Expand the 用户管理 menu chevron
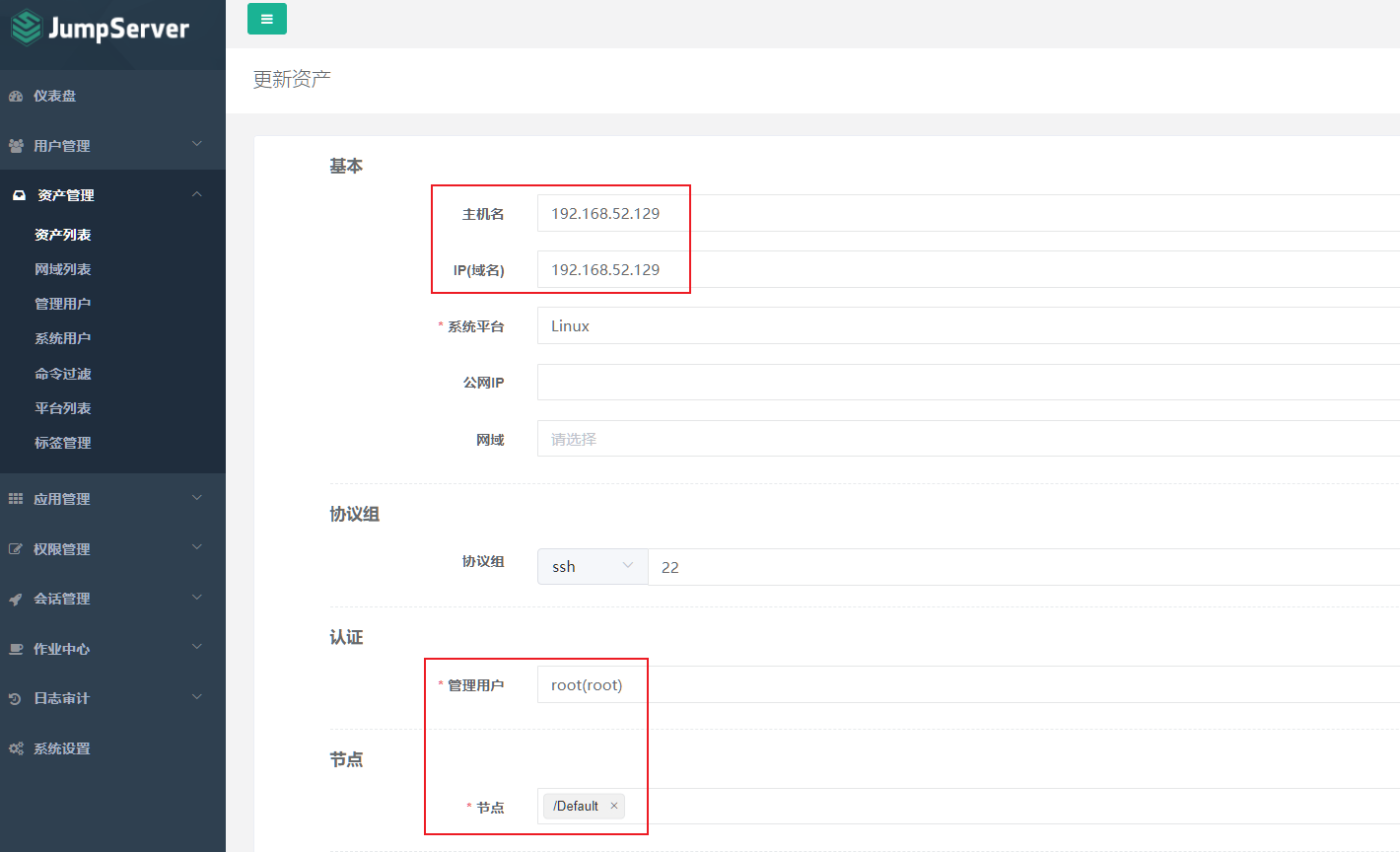The height and width of the screenshot is (852, 1400). [197, 144]
